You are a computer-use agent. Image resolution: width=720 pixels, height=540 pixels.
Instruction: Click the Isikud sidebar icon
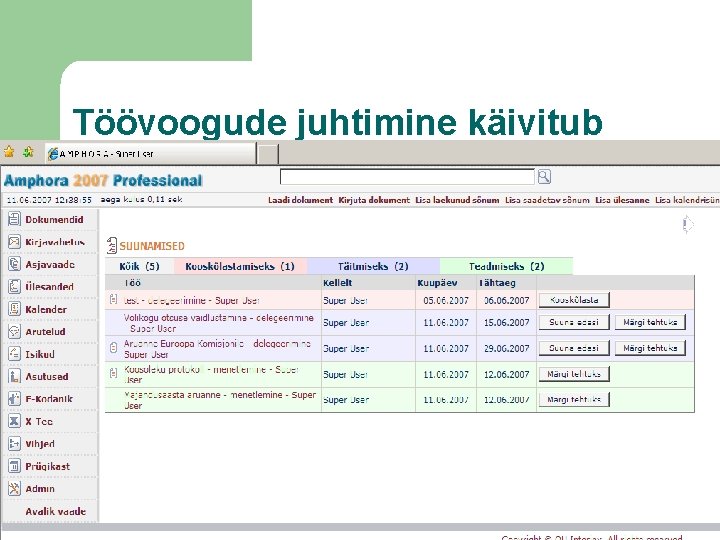coord(14,354)
